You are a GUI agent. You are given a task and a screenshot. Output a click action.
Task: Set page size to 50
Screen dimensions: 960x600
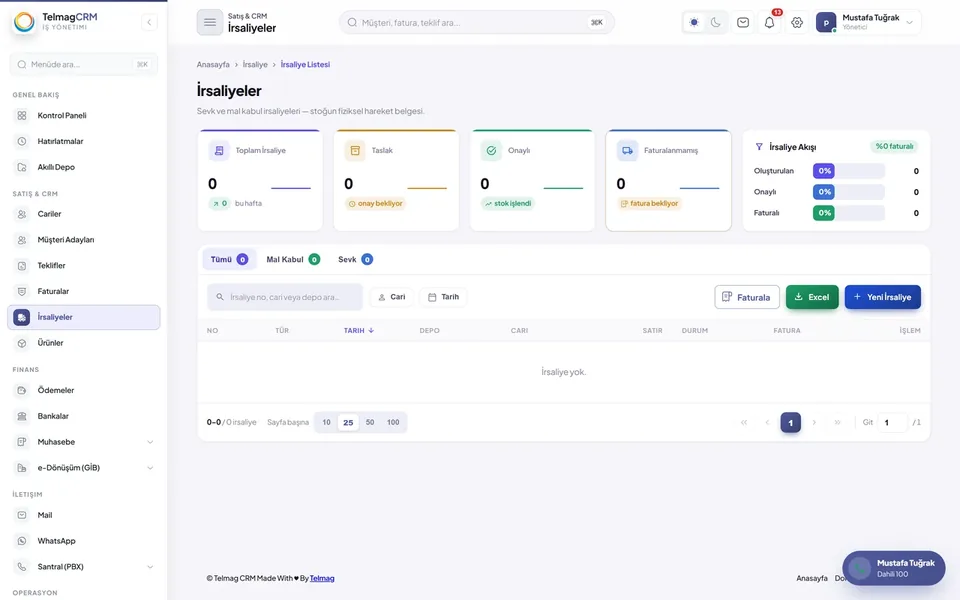(x=370, y=422)
